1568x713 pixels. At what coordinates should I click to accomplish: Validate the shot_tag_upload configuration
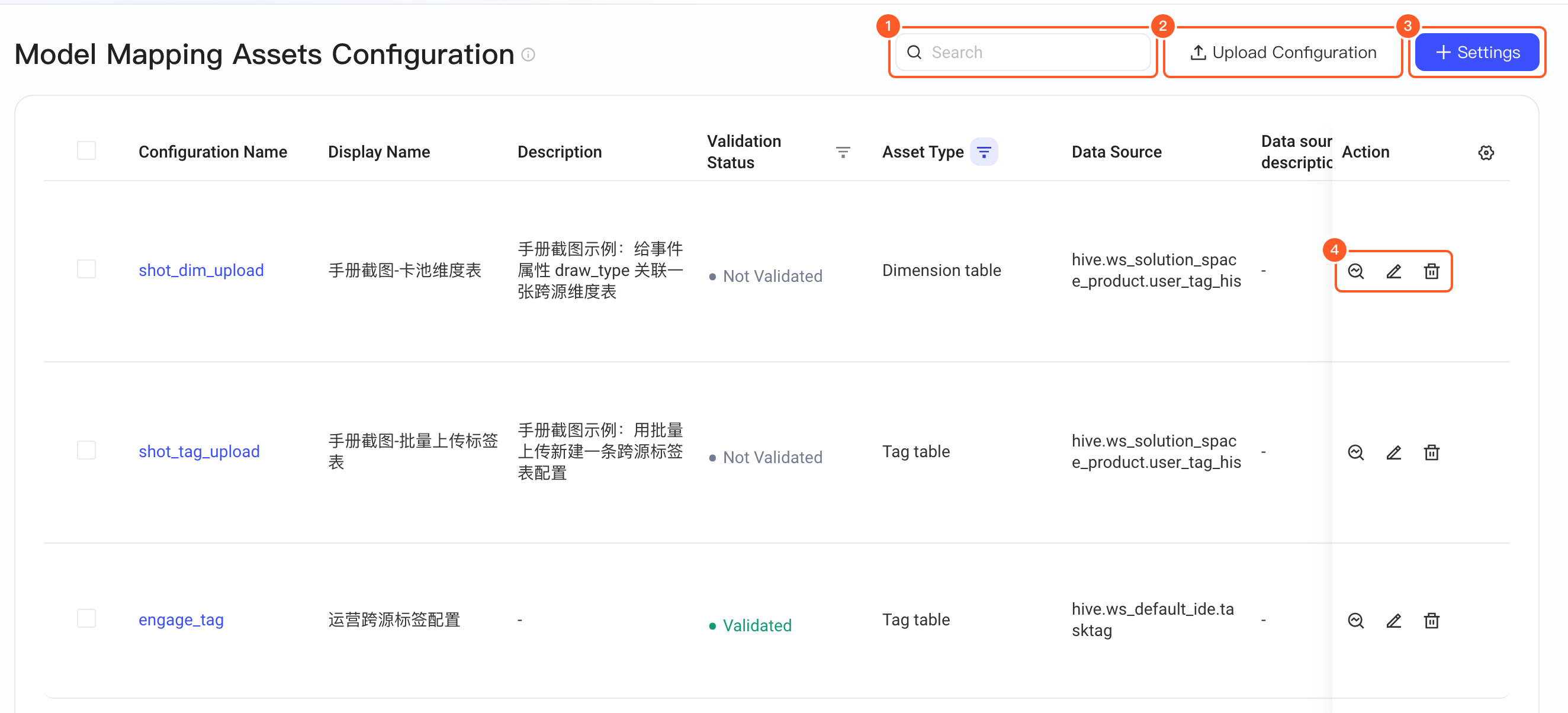(1355, 452)
